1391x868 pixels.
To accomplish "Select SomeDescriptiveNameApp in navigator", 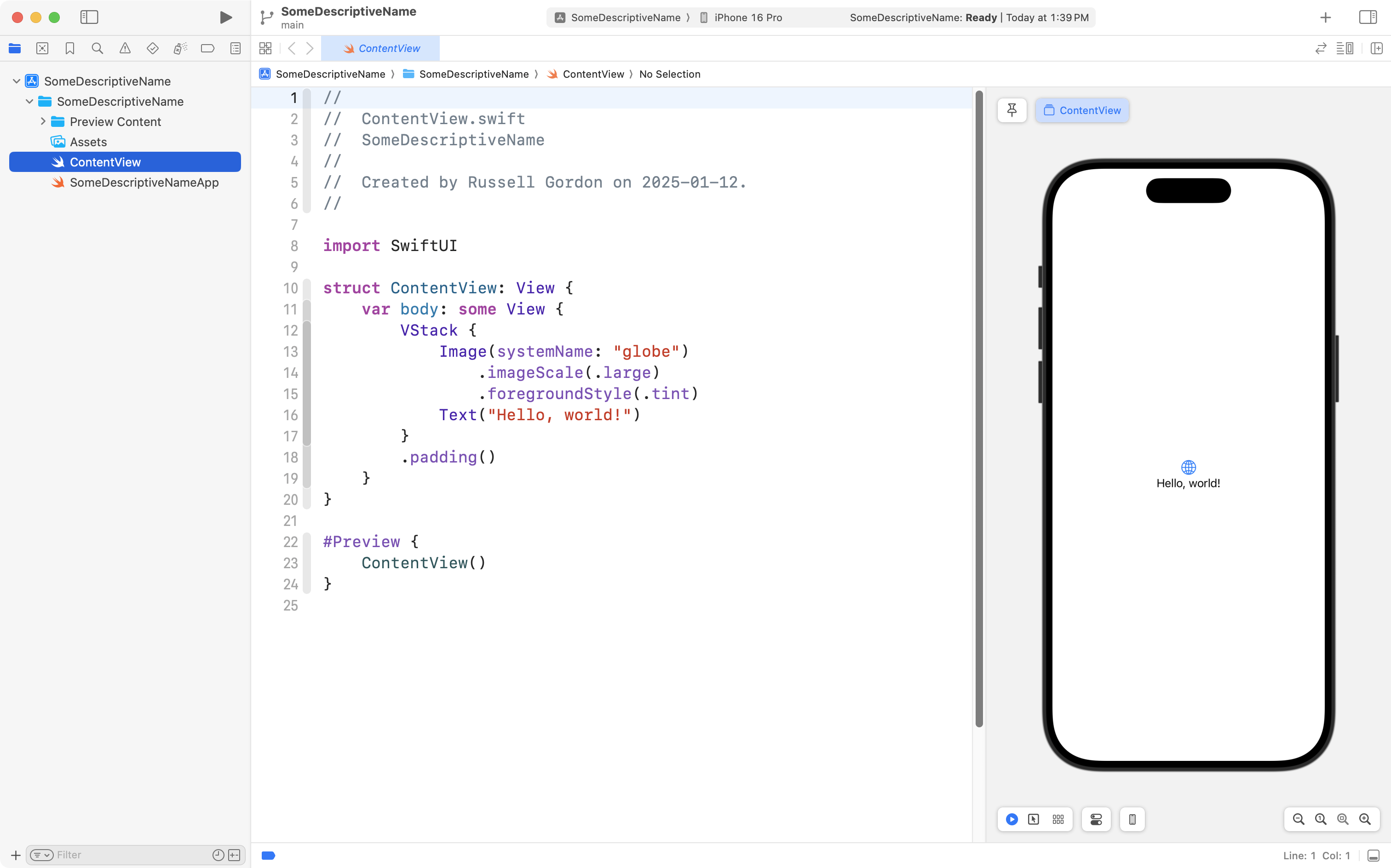I will 144,183.
